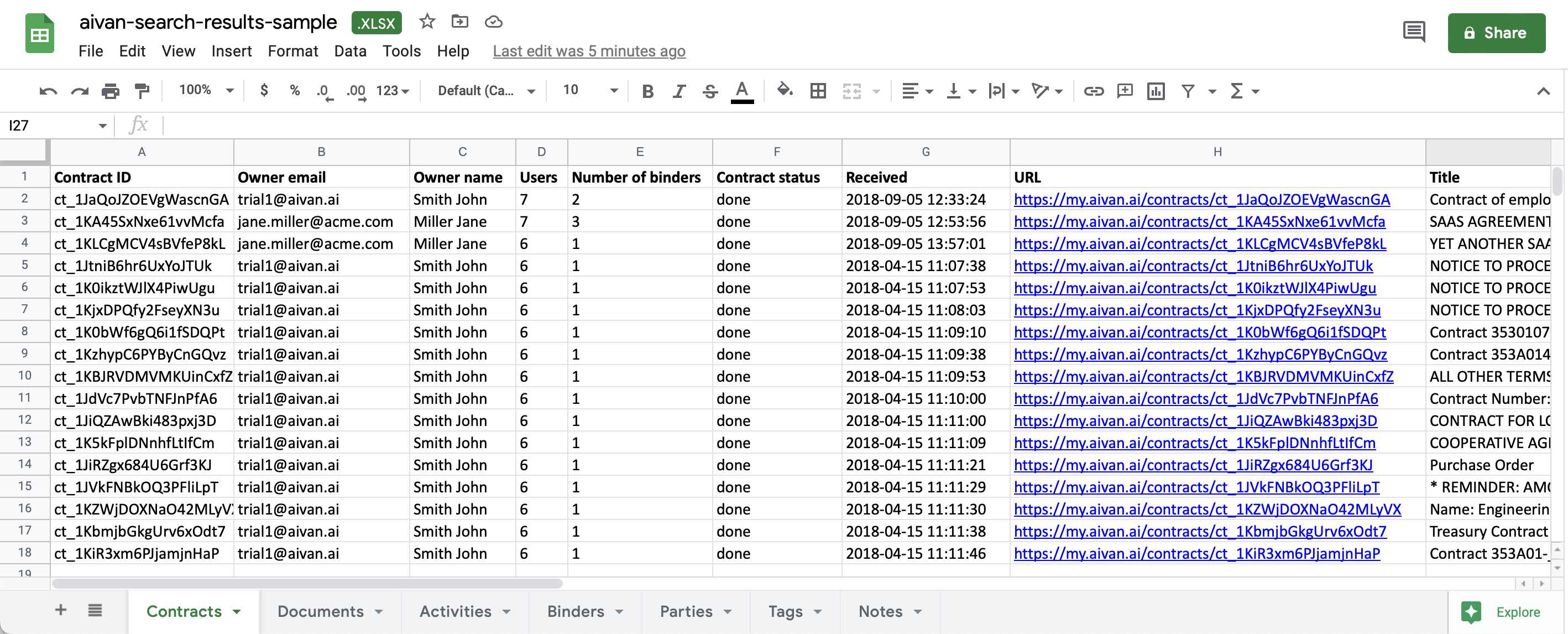
Task: Open comment history icon
Action: (1413, 32)
